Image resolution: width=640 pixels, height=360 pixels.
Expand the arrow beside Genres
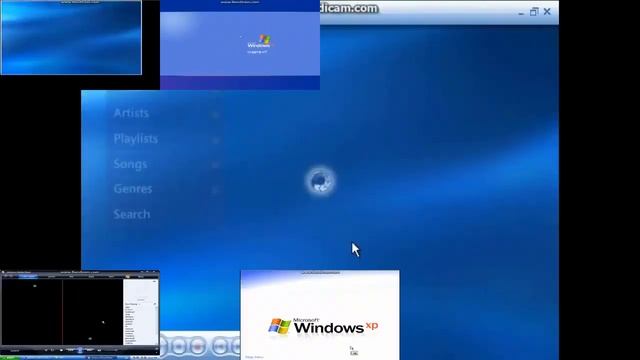216,190
